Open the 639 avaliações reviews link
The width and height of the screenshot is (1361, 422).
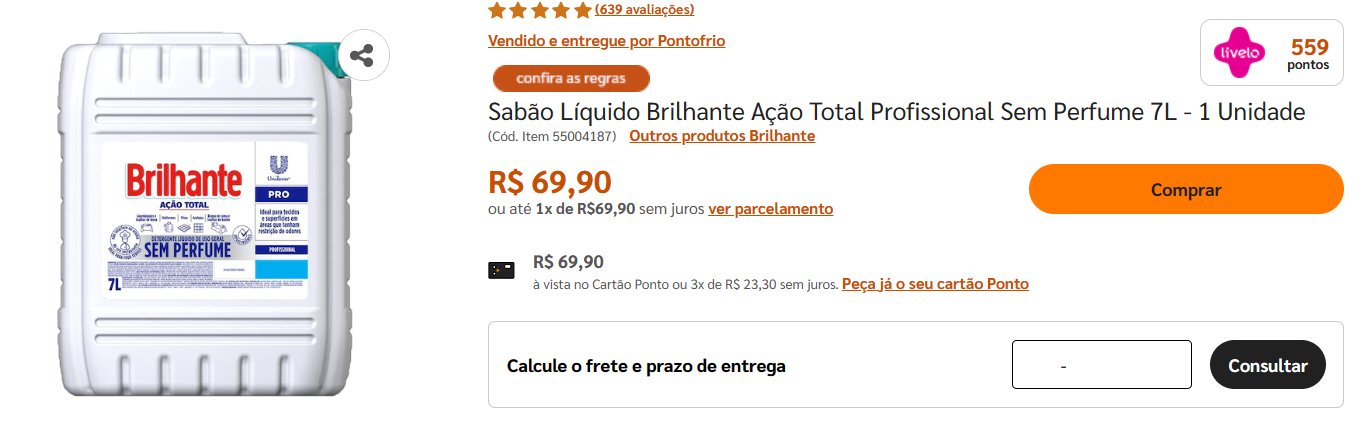pyautogui.click(x=644, y=10)
